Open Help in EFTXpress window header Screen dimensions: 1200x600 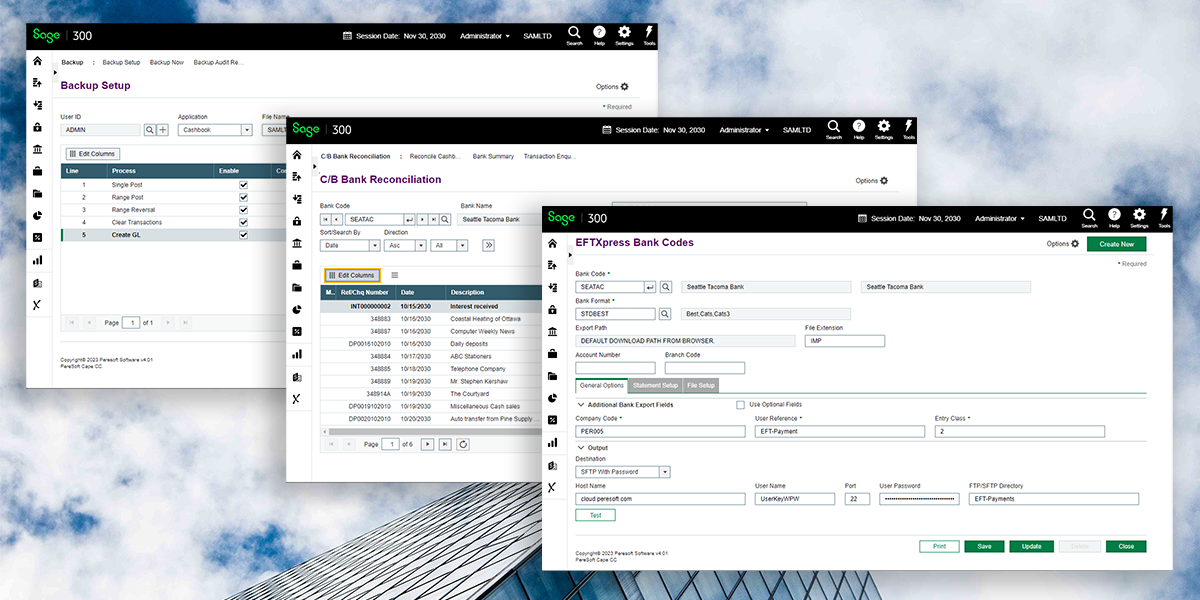click(1115, 217)
